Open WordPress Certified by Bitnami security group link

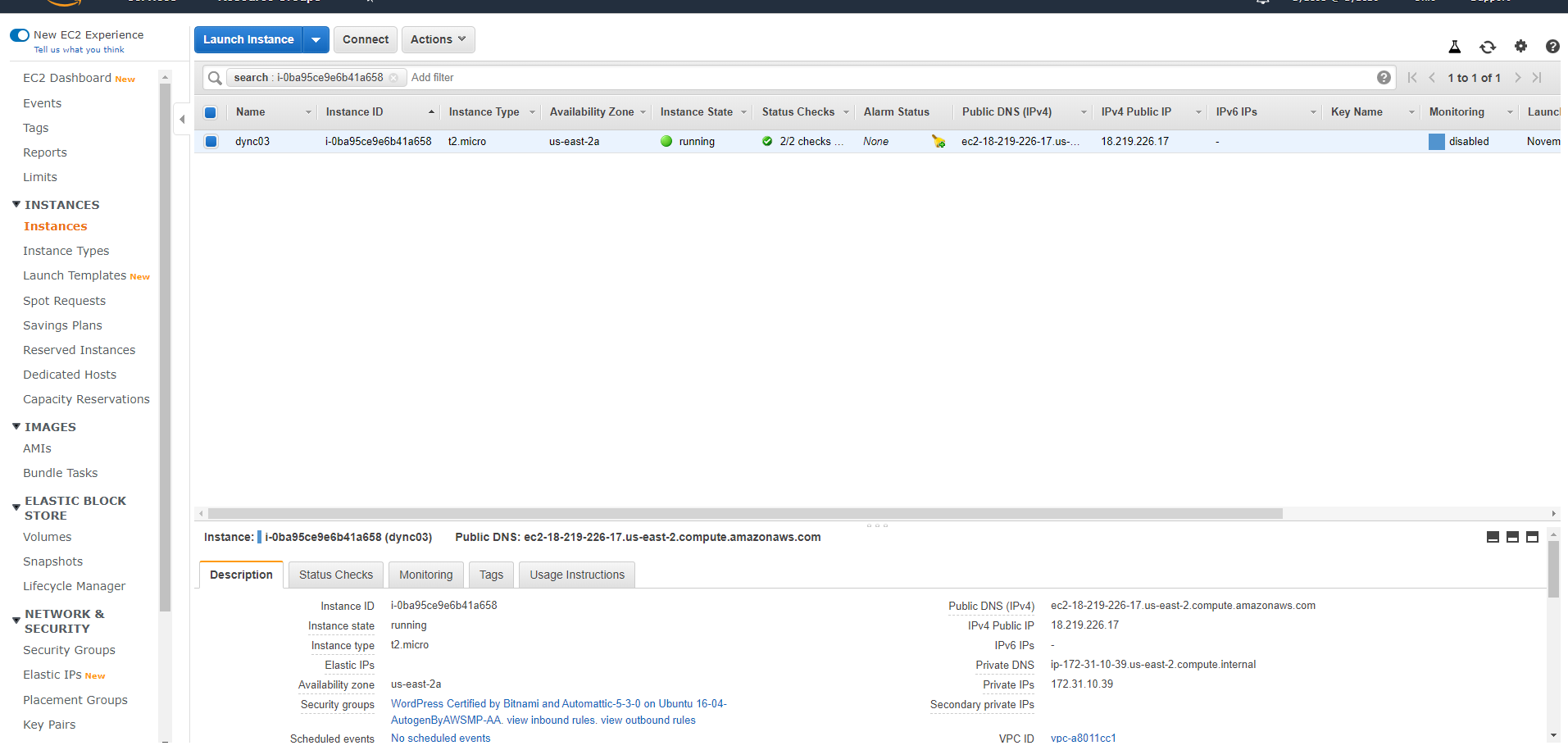click(x=558, y=711)
